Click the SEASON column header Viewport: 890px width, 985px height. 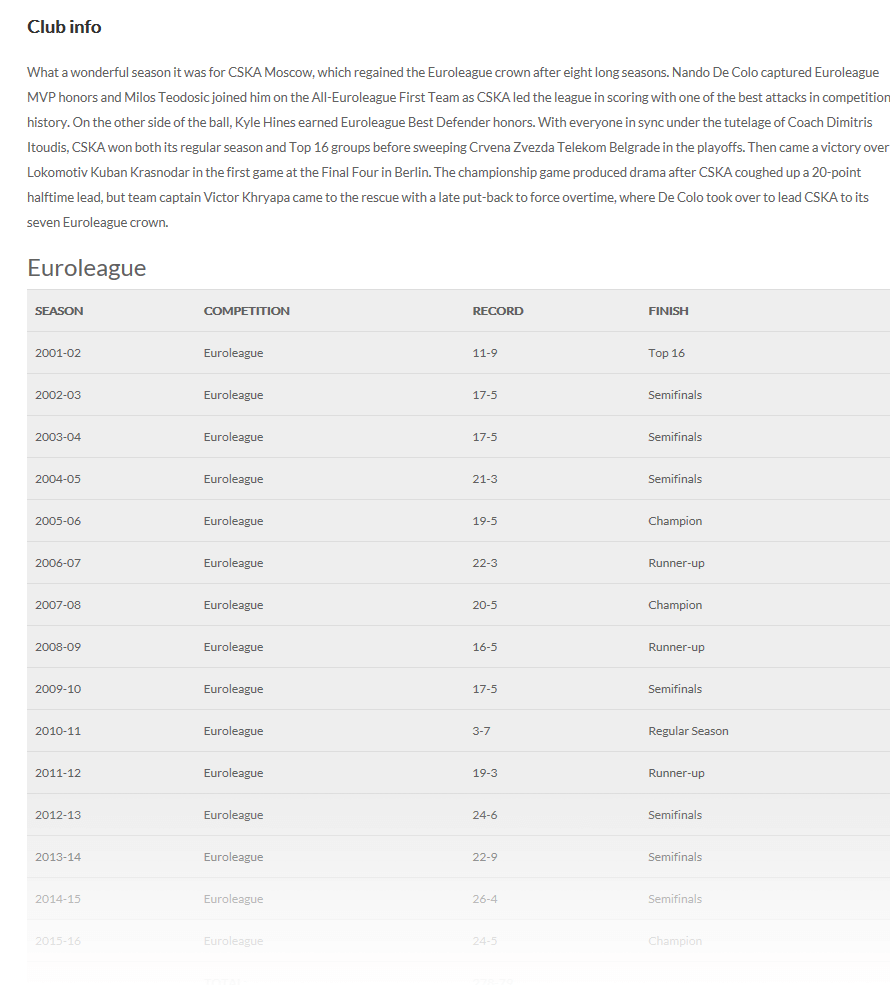pos(59,311)
